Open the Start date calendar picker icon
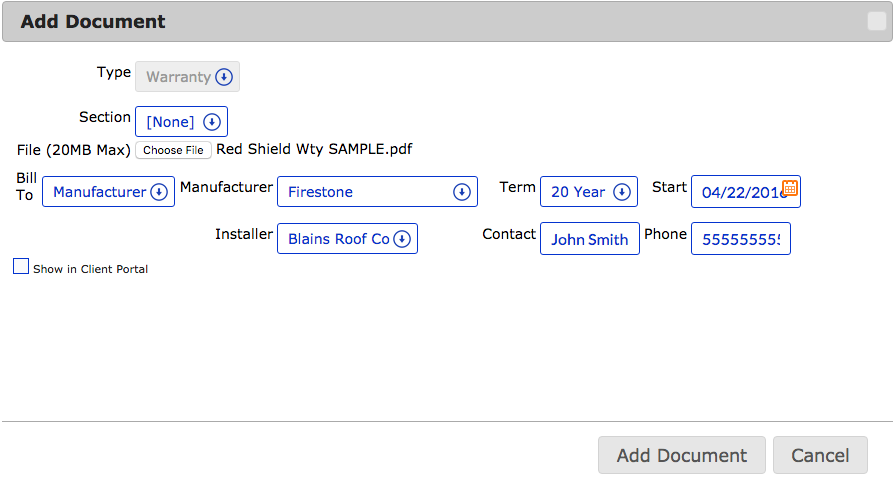 pos(789,187)
